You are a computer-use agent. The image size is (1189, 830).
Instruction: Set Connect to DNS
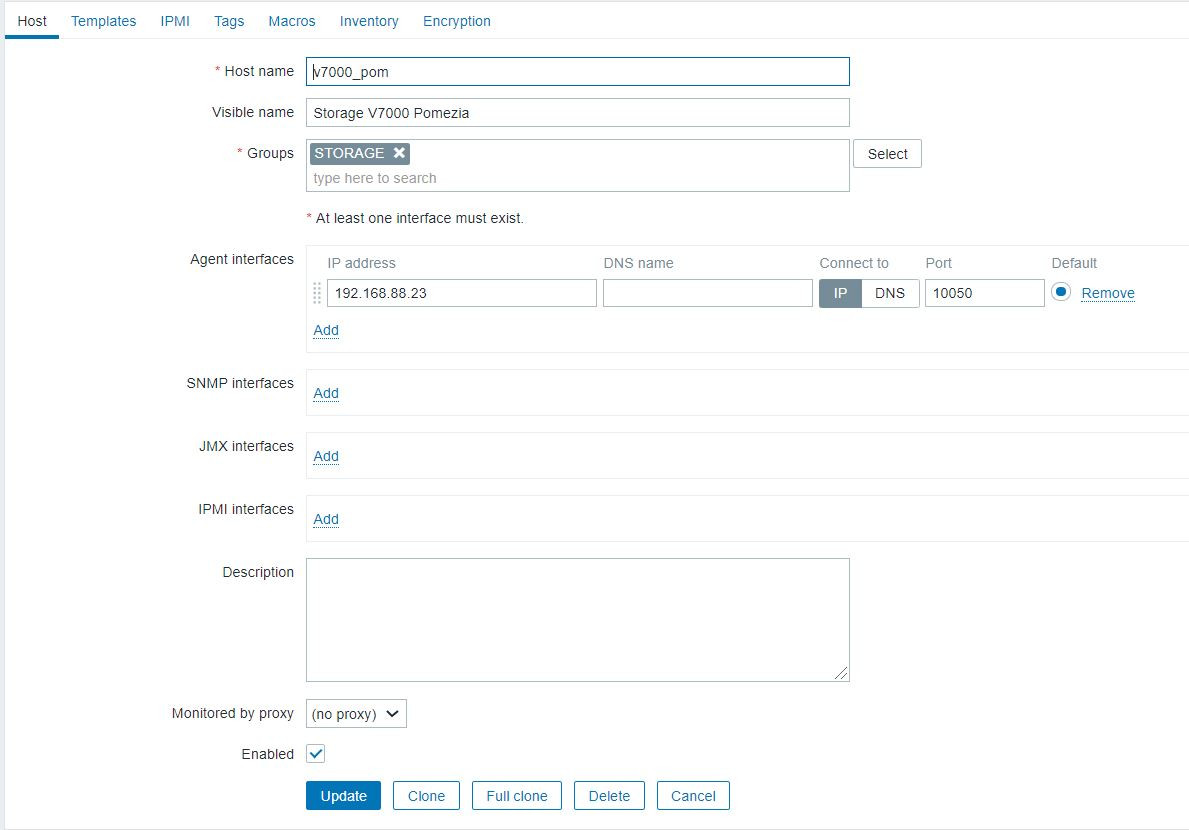pos(889,293)
